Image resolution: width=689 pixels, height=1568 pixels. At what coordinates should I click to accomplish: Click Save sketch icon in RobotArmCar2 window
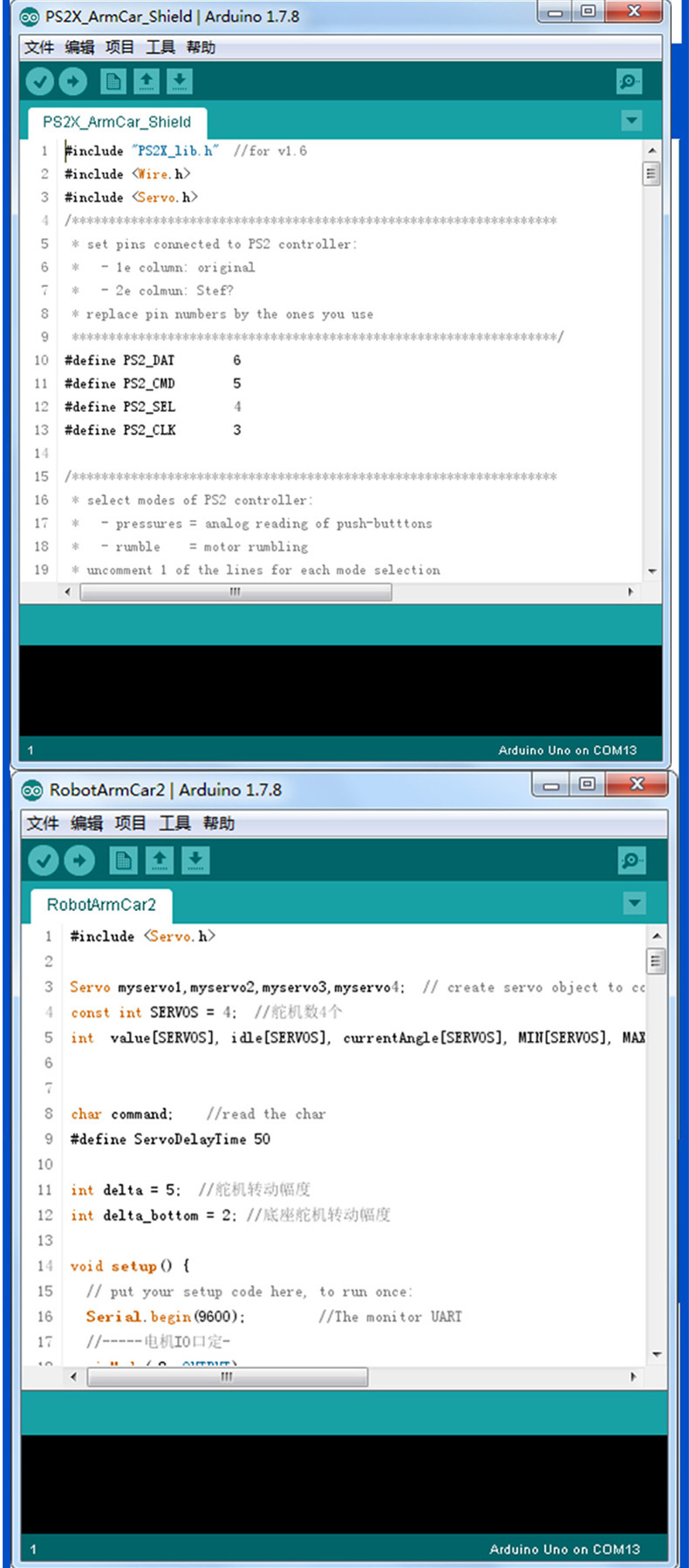[195, 860]
